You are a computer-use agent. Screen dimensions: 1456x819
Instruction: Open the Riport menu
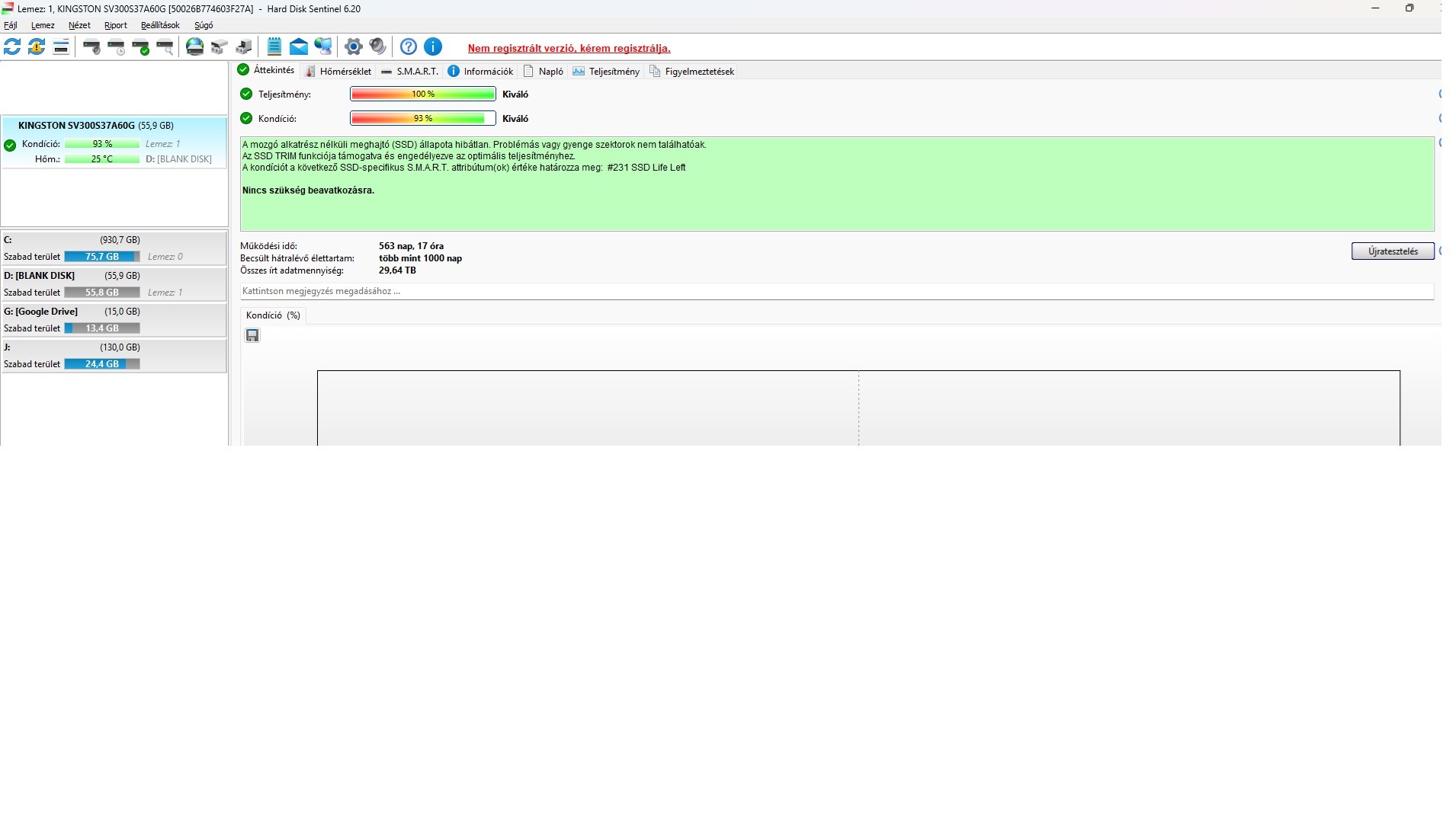(x=116, y=25)
